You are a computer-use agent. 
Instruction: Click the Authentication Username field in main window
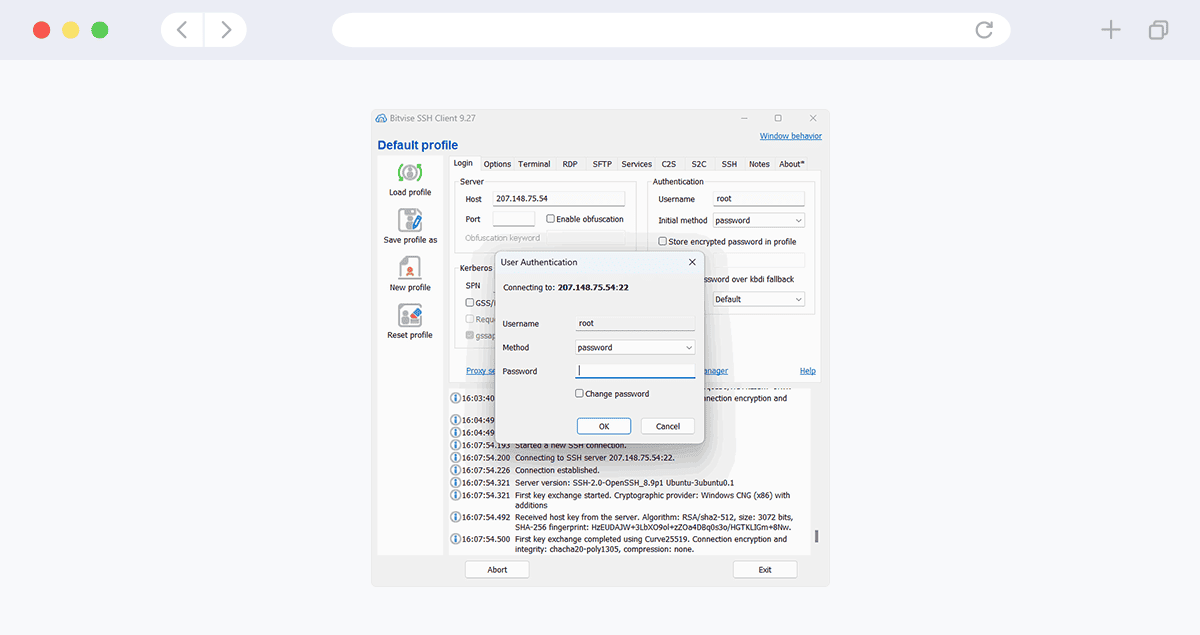tap(759, 199)
